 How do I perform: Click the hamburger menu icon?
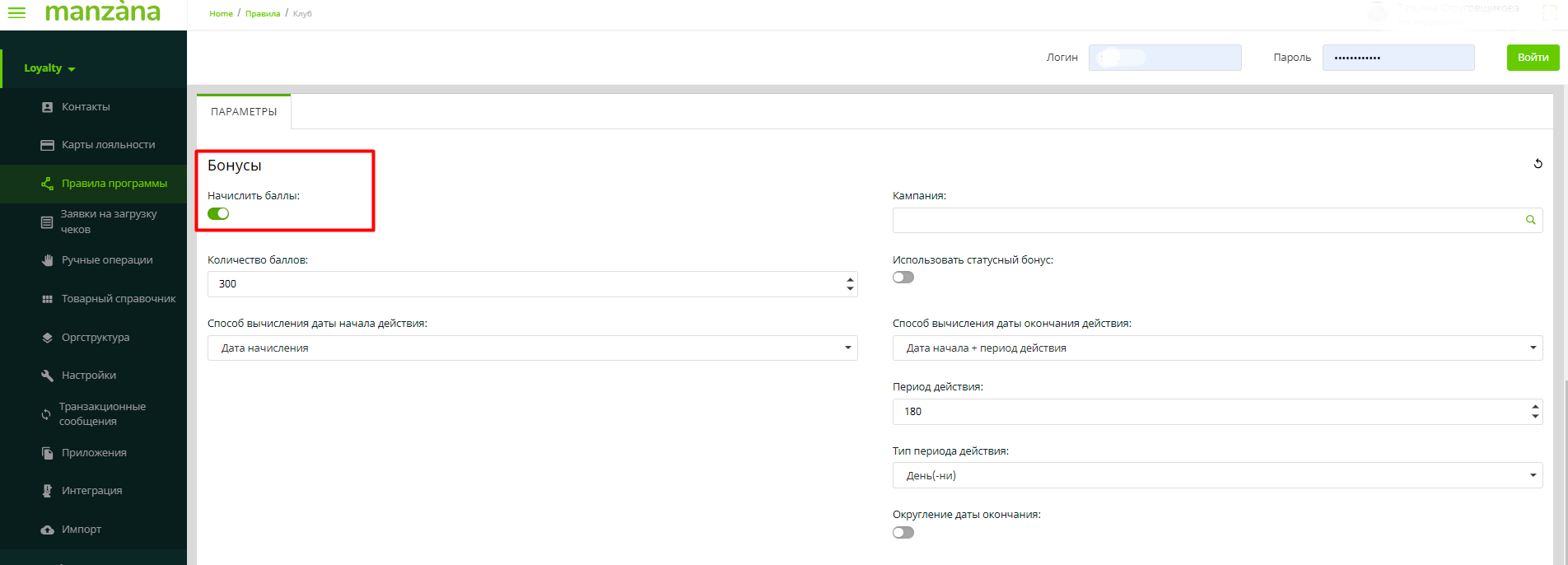[x=16, y=13]
